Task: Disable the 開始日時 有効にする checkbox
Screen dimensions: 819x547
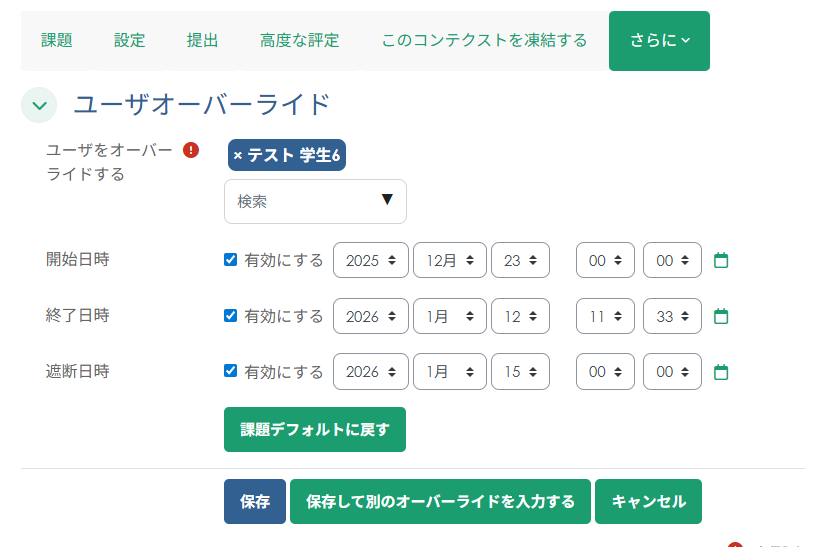Action: pos(231,260)
